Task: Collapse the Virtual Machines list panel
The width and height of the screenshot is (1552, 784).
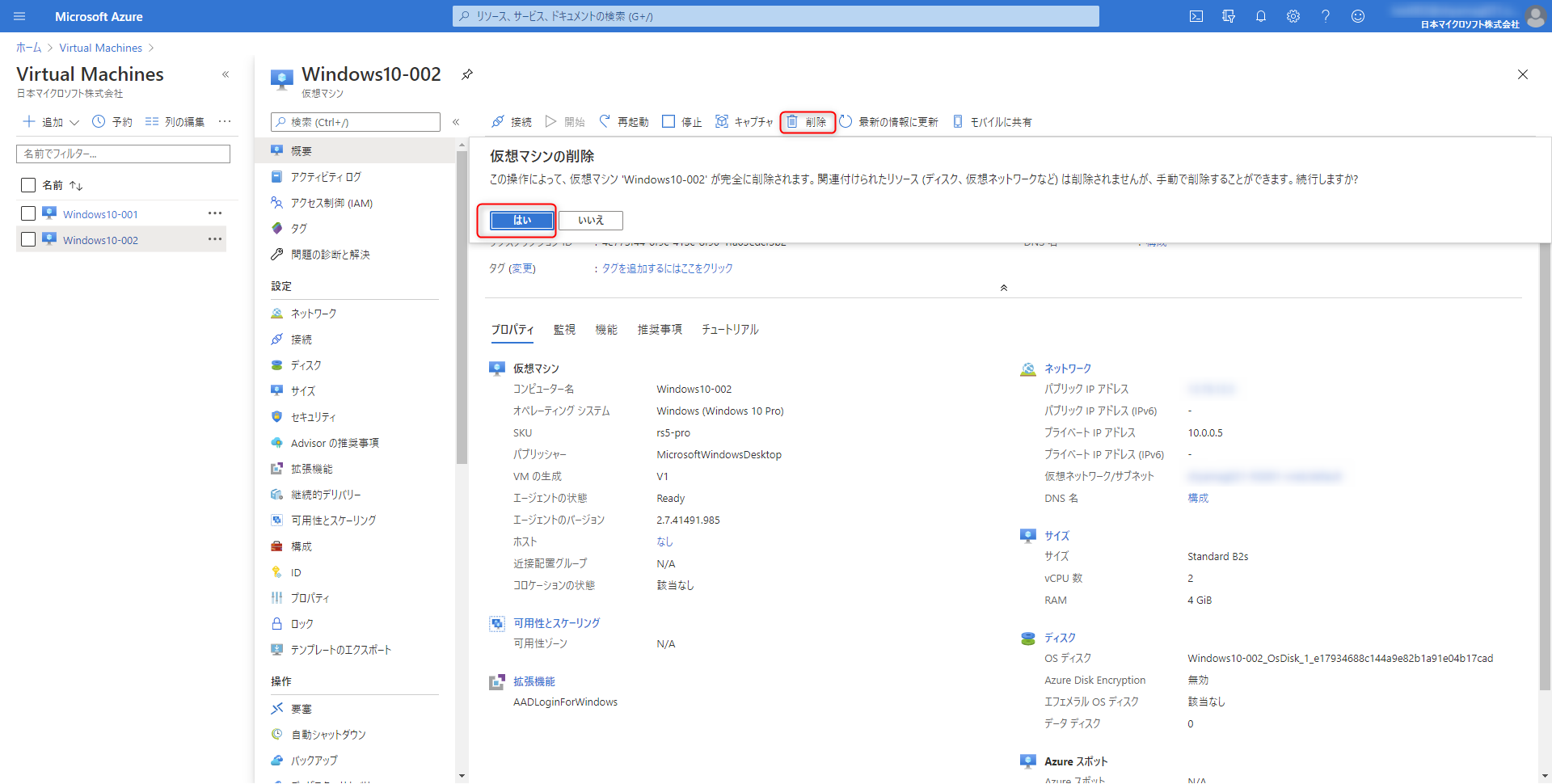Action: click(x=226, y=74)
